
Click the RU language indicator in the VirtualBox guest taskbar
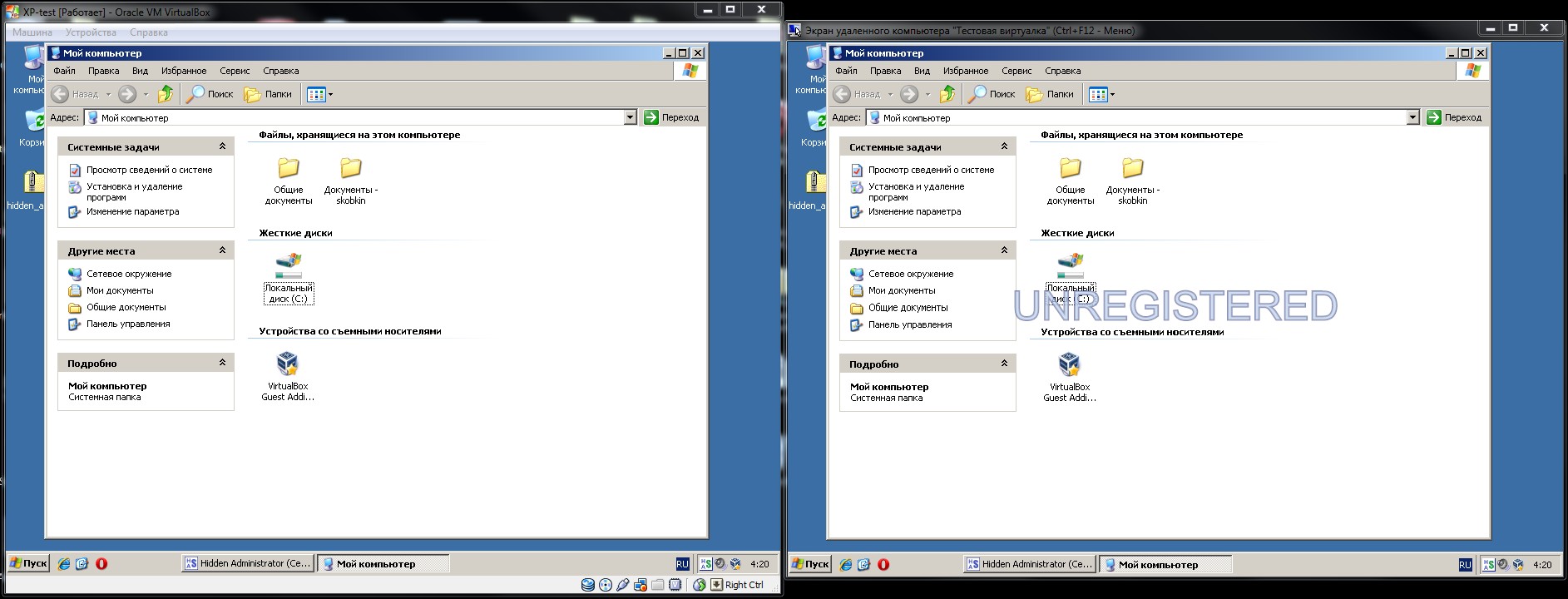[x=682, y=564]
